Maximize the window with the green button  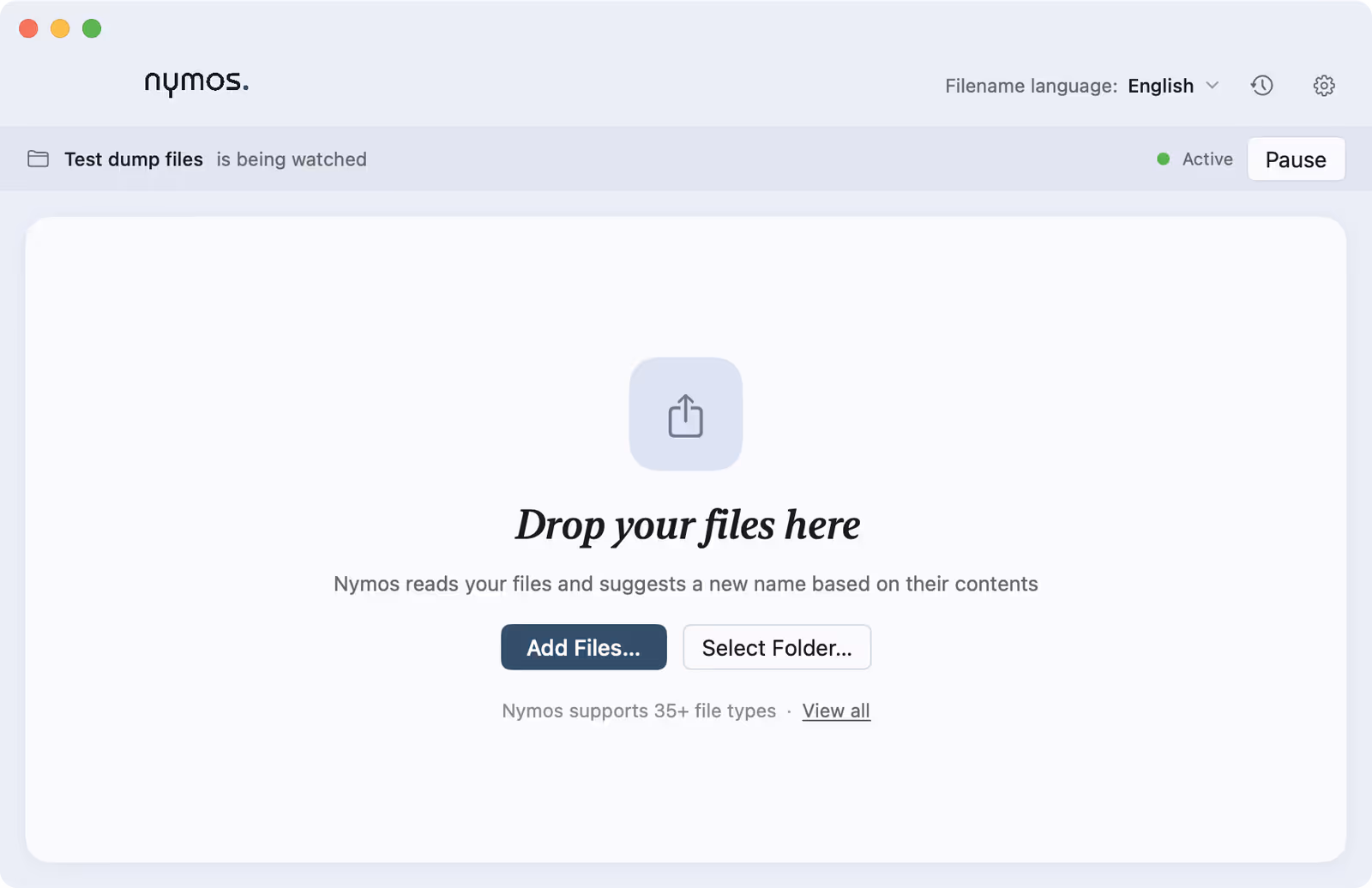92,28
